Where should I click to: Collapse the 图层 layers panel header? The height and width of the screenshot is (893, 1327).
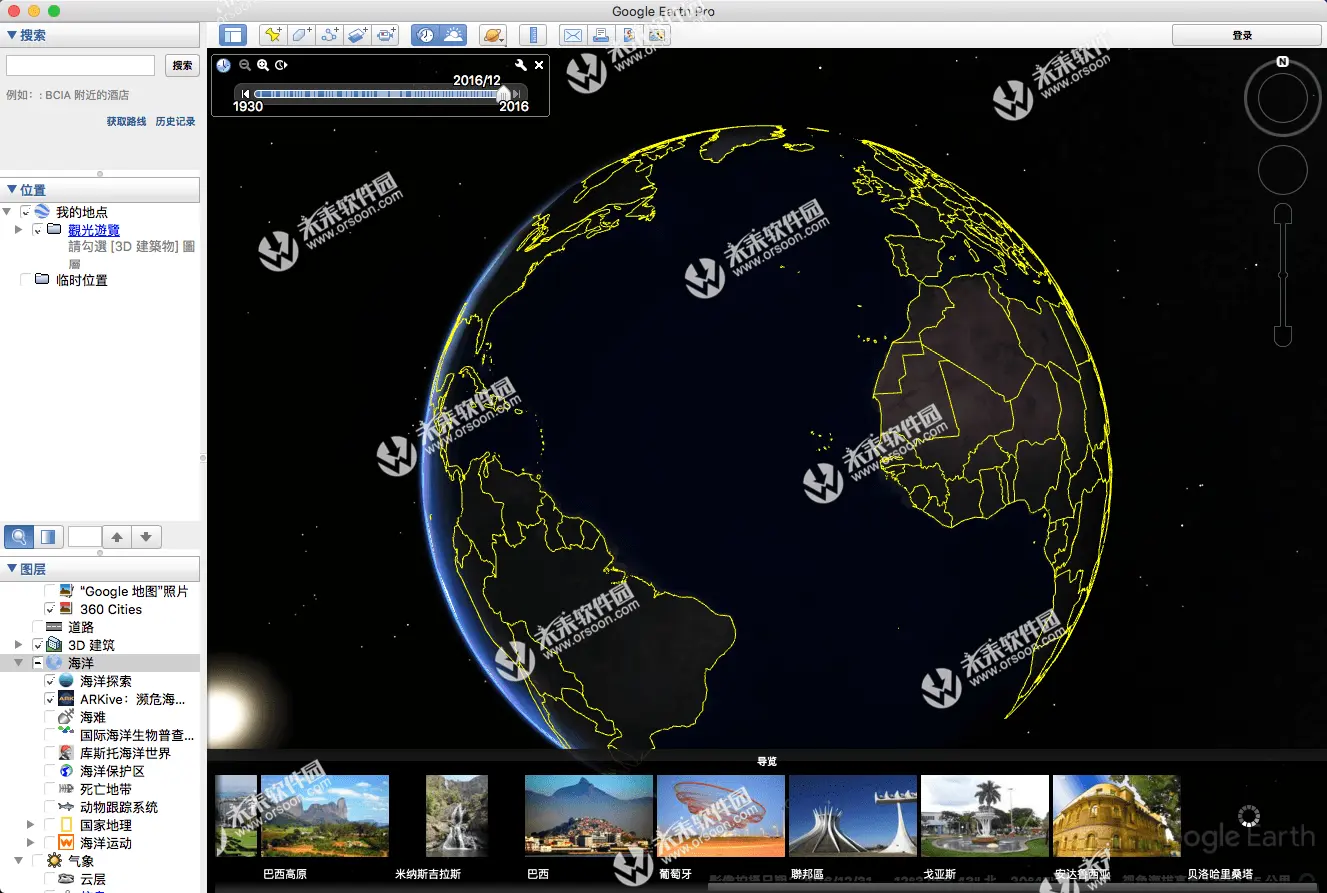(x=100, y=569)
